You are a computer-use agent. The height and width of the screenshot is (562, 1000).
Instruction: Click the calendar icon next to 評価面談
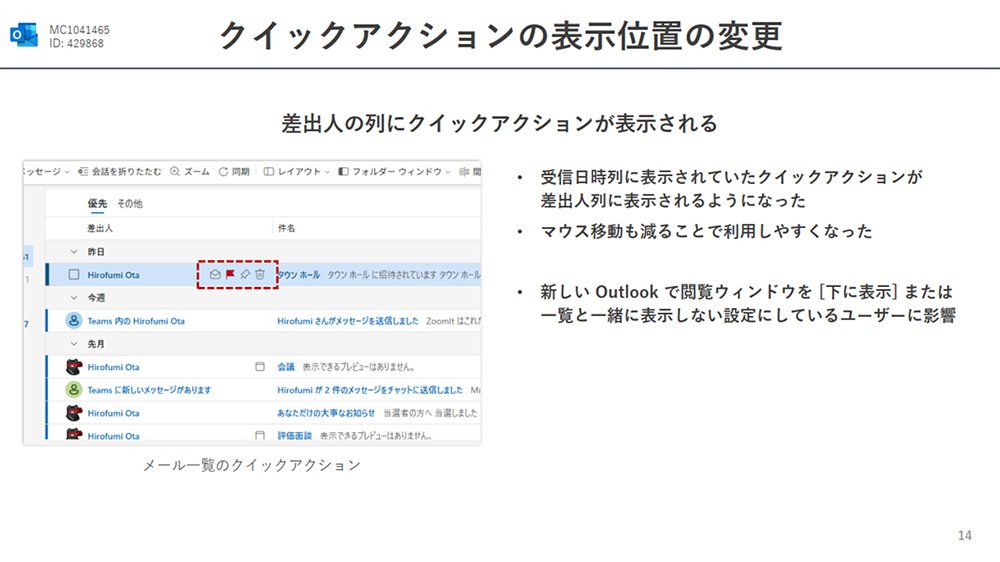coord(260,435)
